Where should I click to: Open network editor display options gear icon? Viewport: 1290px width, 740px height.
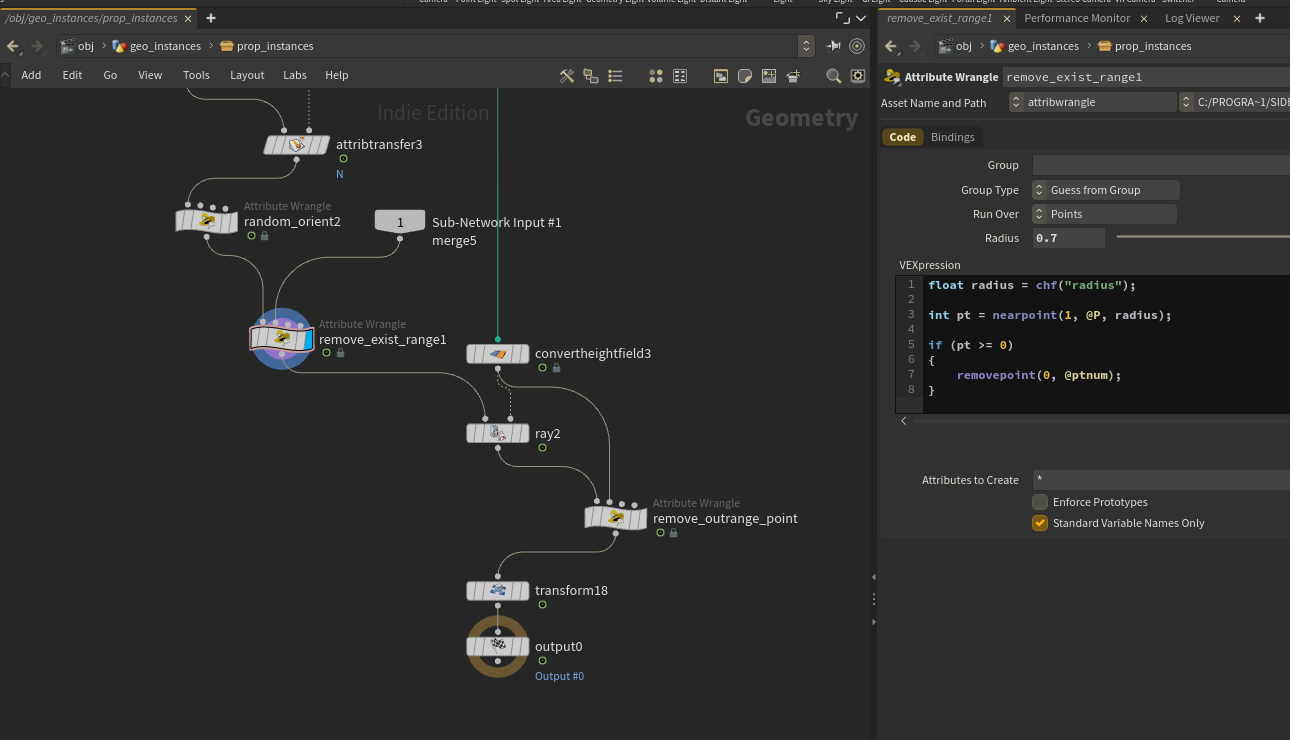pyautogui.click(x=857, y=75)
